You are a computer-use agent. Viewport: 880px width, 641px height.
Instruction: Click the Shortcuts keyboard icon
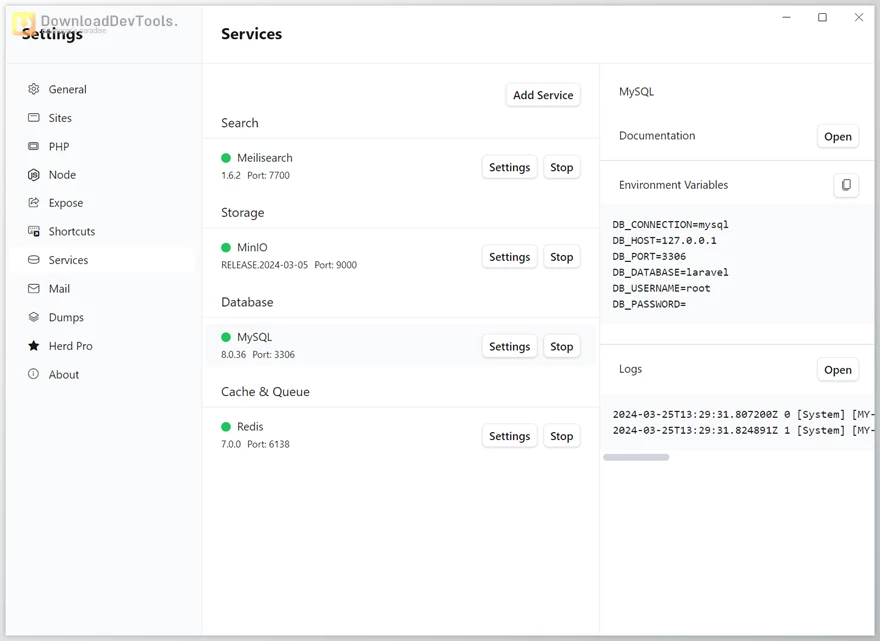[x=34, y=231]
